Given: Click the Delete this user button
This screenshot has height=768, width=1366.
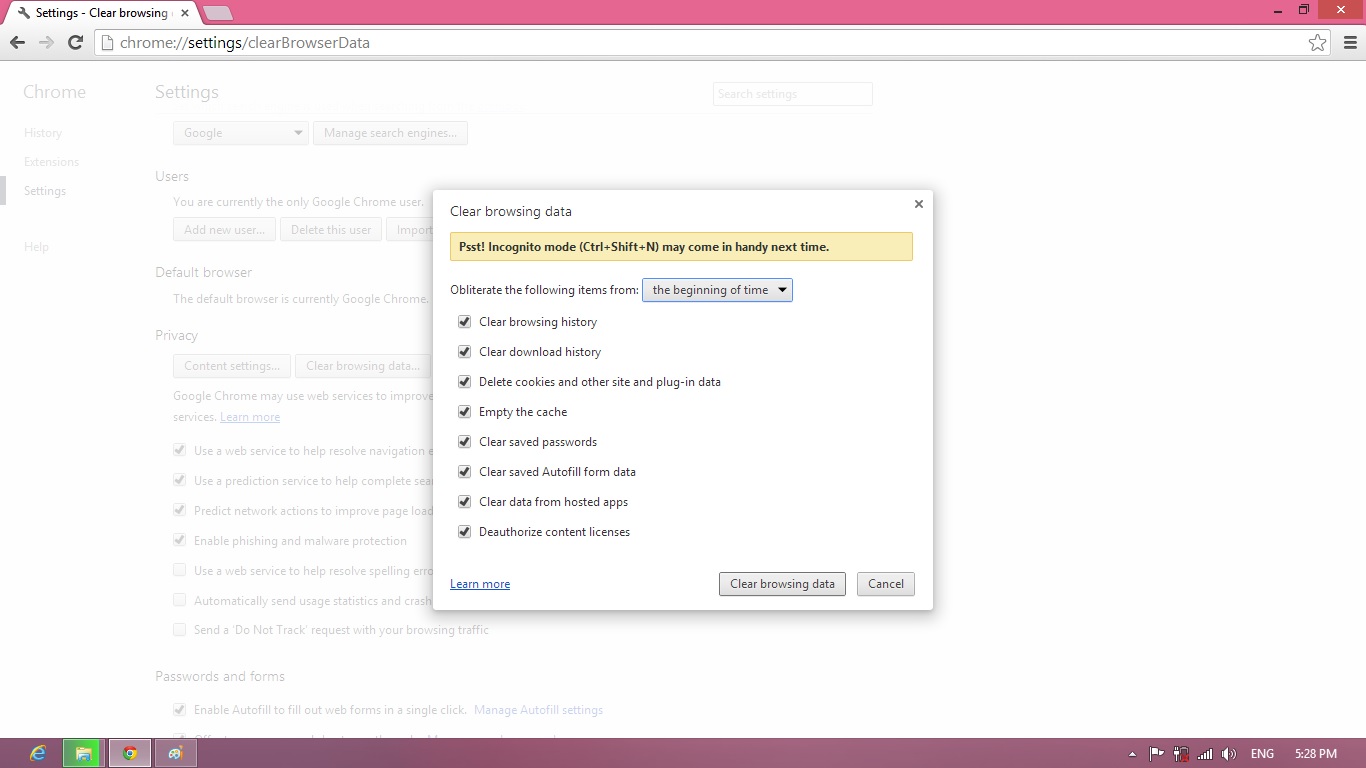Looking at the screenshot, I should pyautogui.click(x=331, y=230).
